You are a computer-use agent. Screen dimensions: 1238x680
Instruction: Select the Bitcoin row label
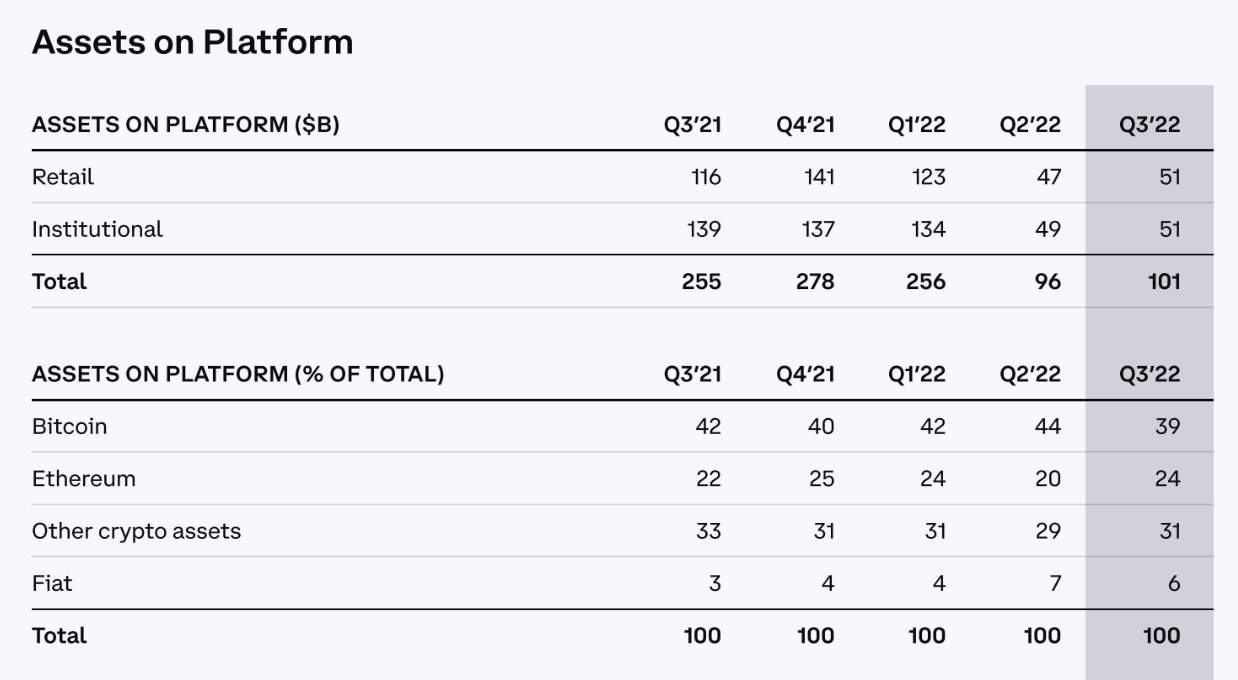pos(69,426)
